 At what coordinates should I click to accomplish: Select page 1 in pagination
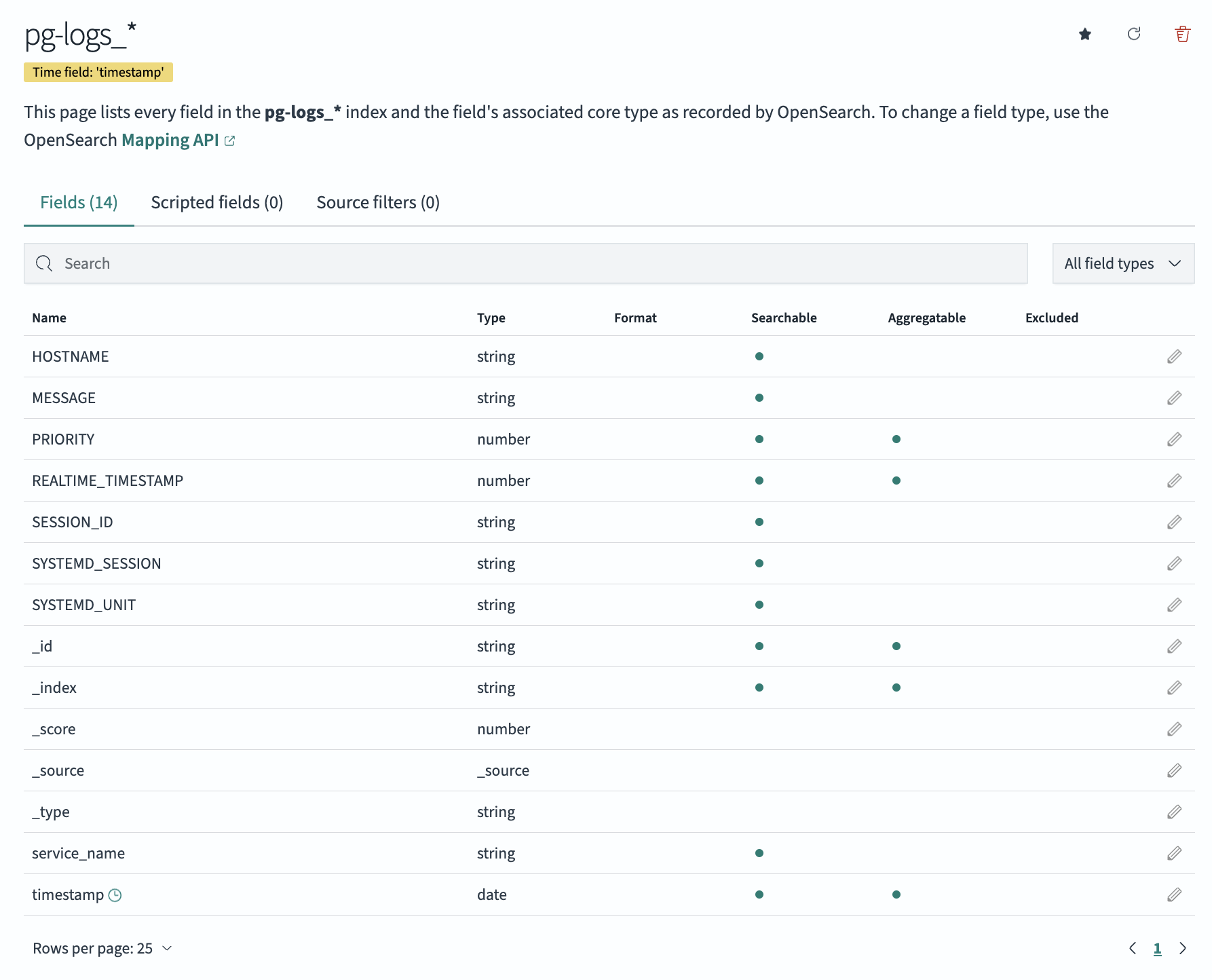click(x=1158, y=949)
